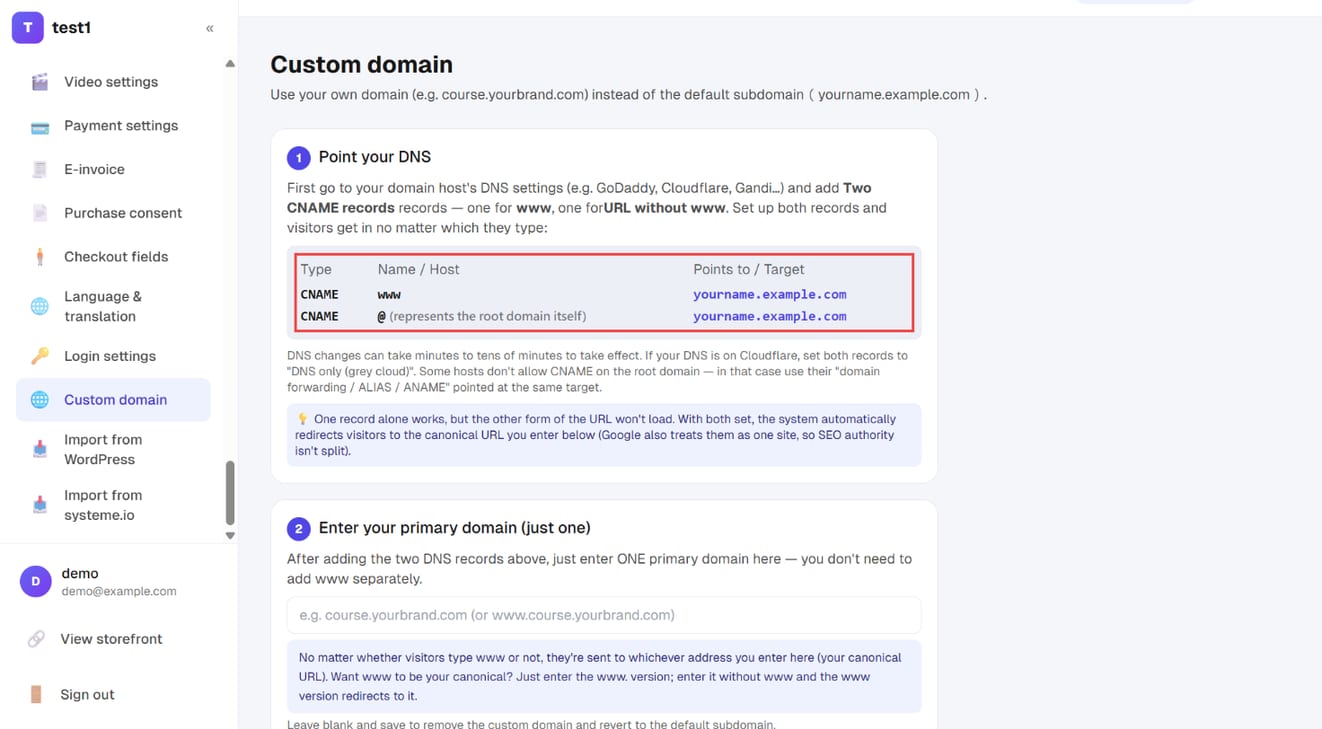Open Login settings

coord(113,356)
